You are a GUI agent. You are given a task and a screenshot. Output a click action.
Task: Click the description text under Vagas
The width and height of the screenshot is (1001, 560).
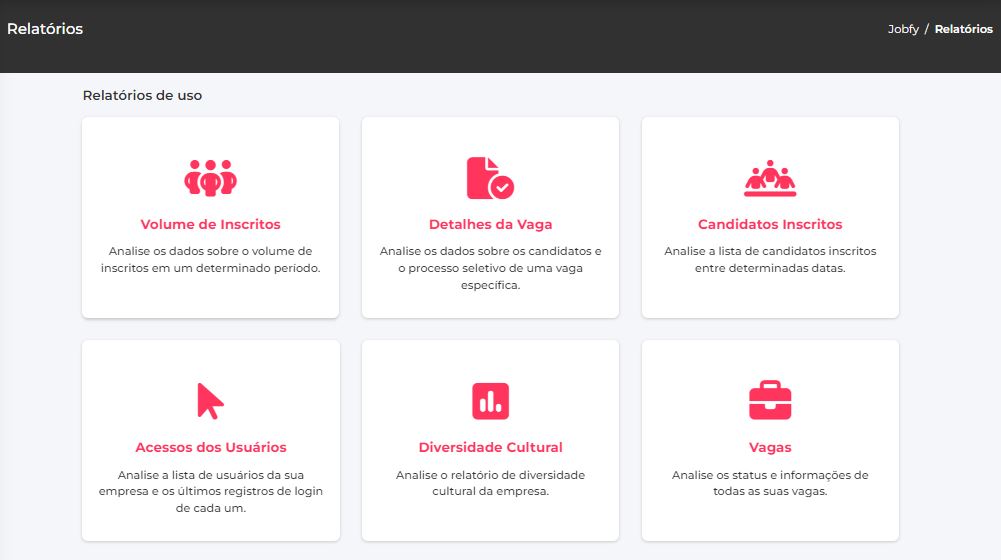pyautogui.click(x=770, y=483)
